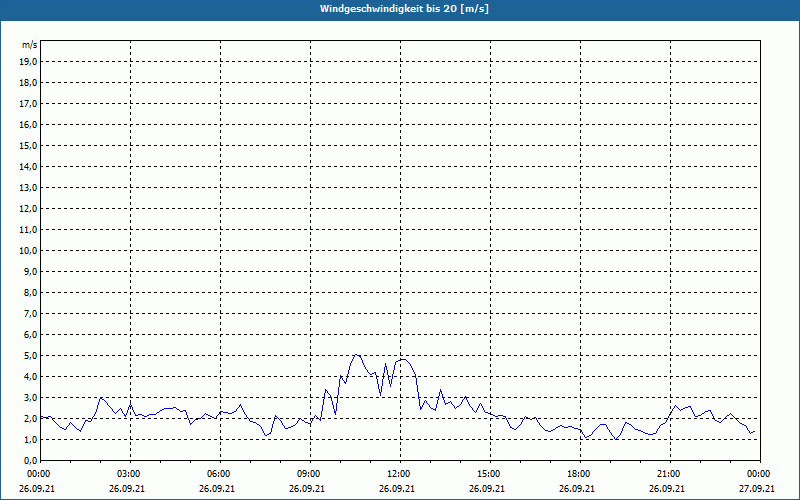Click the 26.09.21 date under 18:00
Screen dimensions: 800x500
(577, 488)
